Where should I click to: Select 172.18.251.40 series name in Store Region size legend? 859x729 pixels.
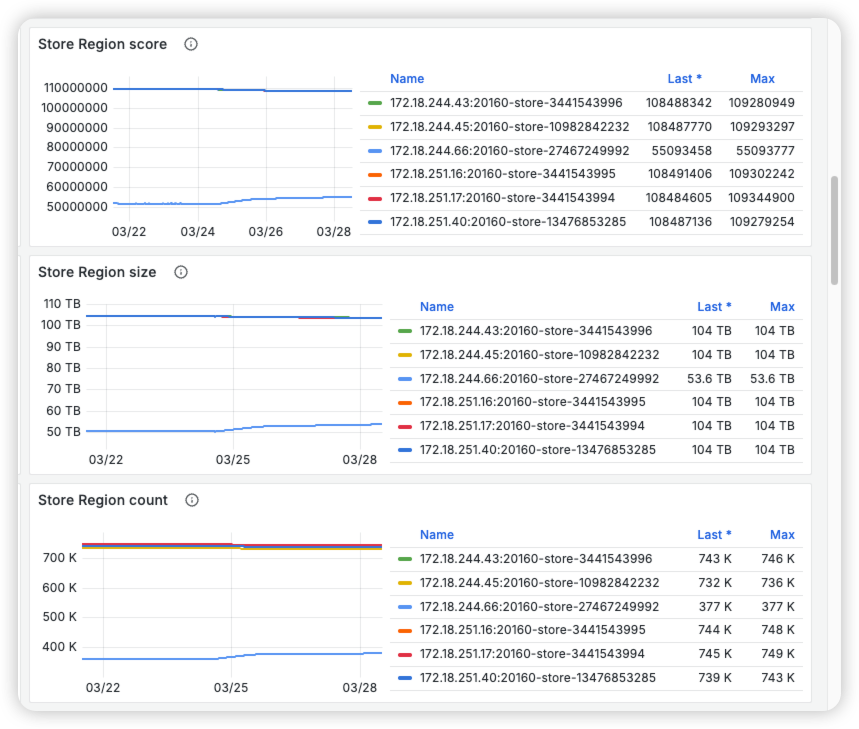click(x=537, y=450)
